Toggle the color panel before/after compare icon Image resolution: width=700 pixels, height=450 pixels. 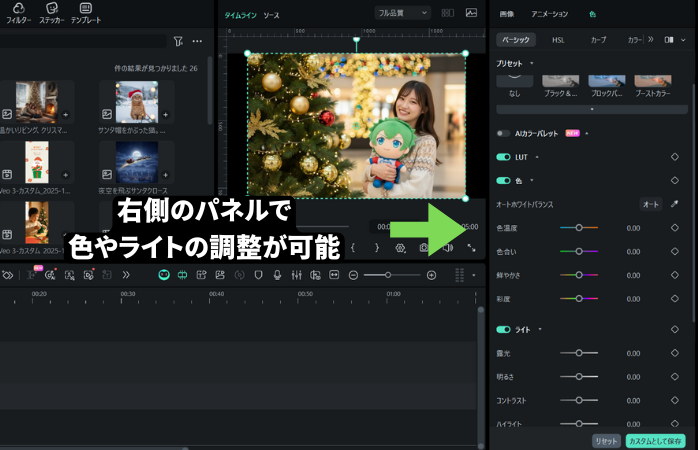tap(669, 40)
